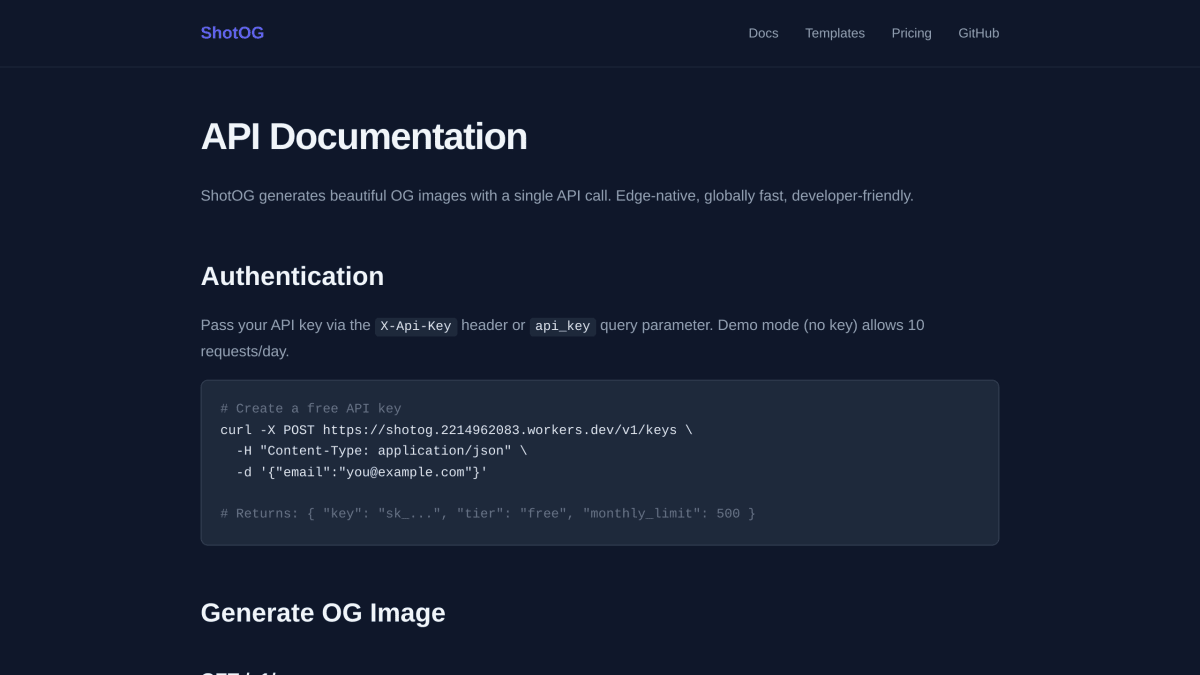Viewport: 1200px width, 675px height.
Task: Click the ShotOG intro description paragraph
Action: tap(557, 196)
